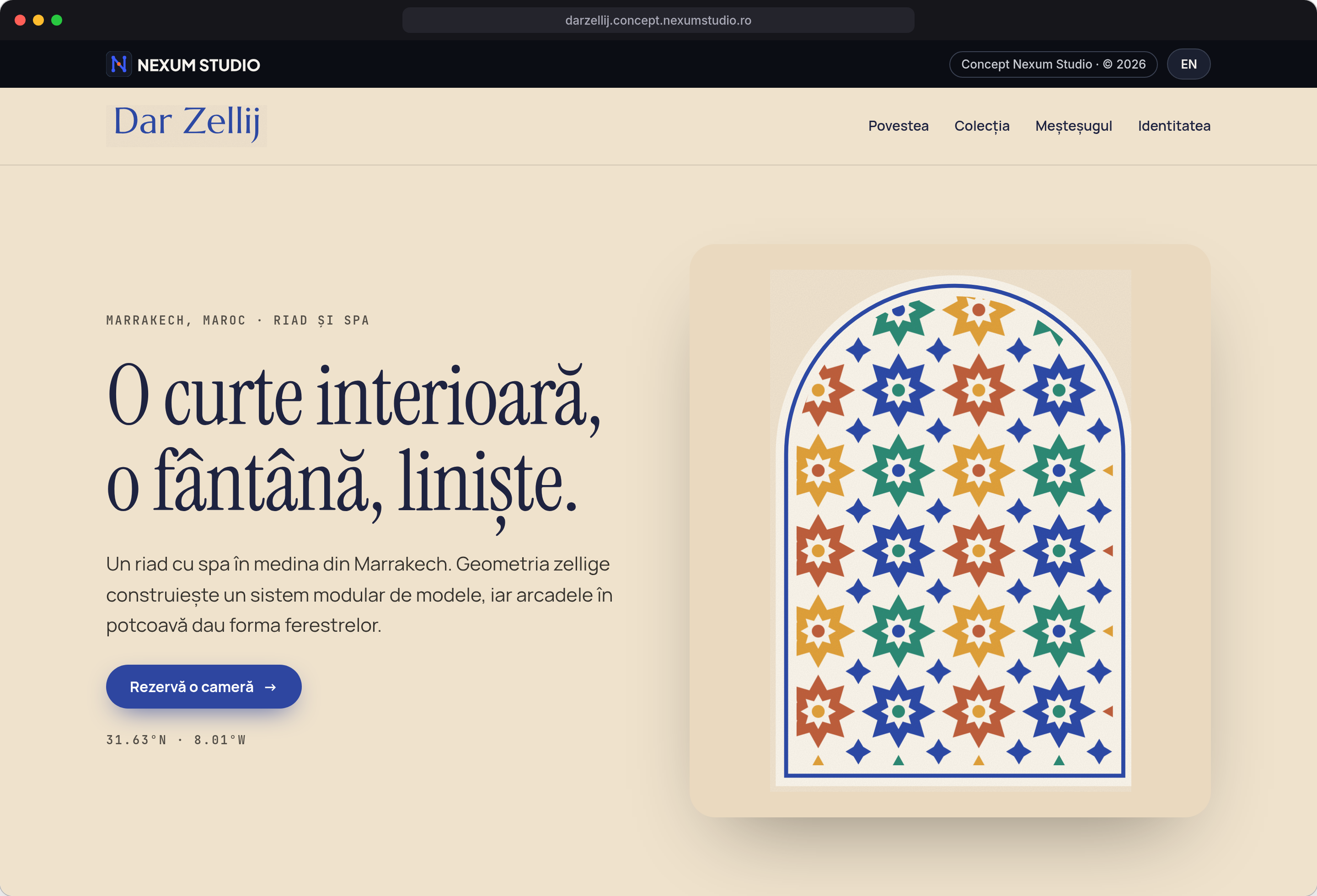Open the Identitatea nav item
This screenshot has width=1317, height=896.
click(x=1173, y=126)
